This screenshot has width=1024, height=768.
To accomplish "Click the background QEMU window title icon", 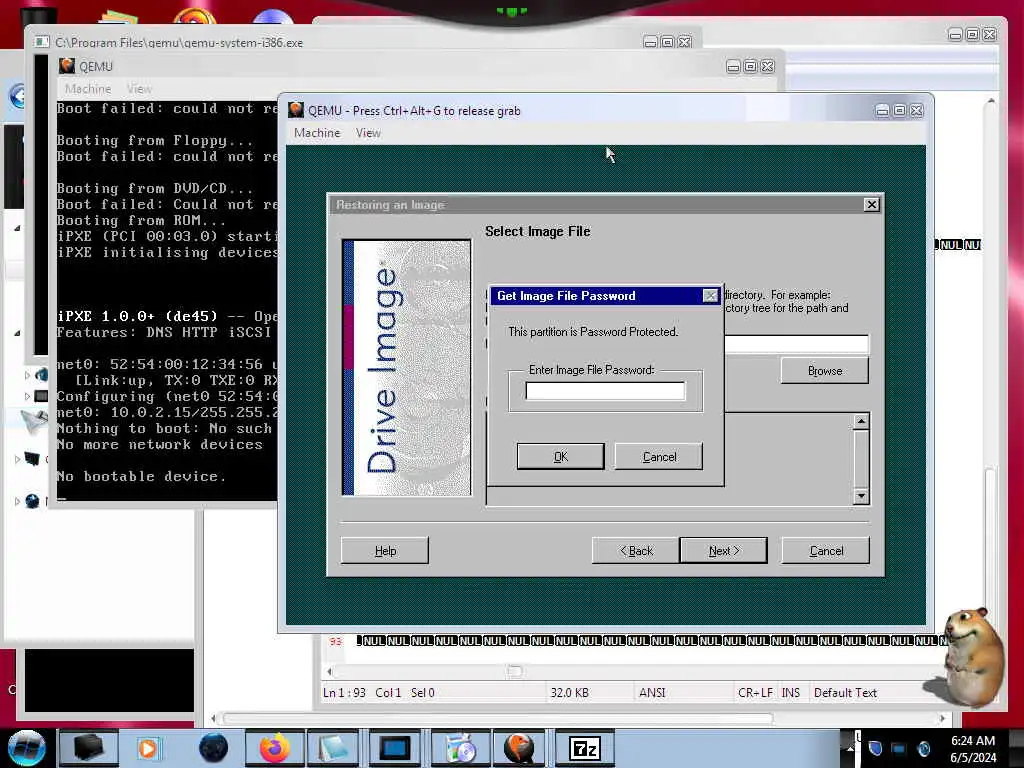I will [67, 65].
